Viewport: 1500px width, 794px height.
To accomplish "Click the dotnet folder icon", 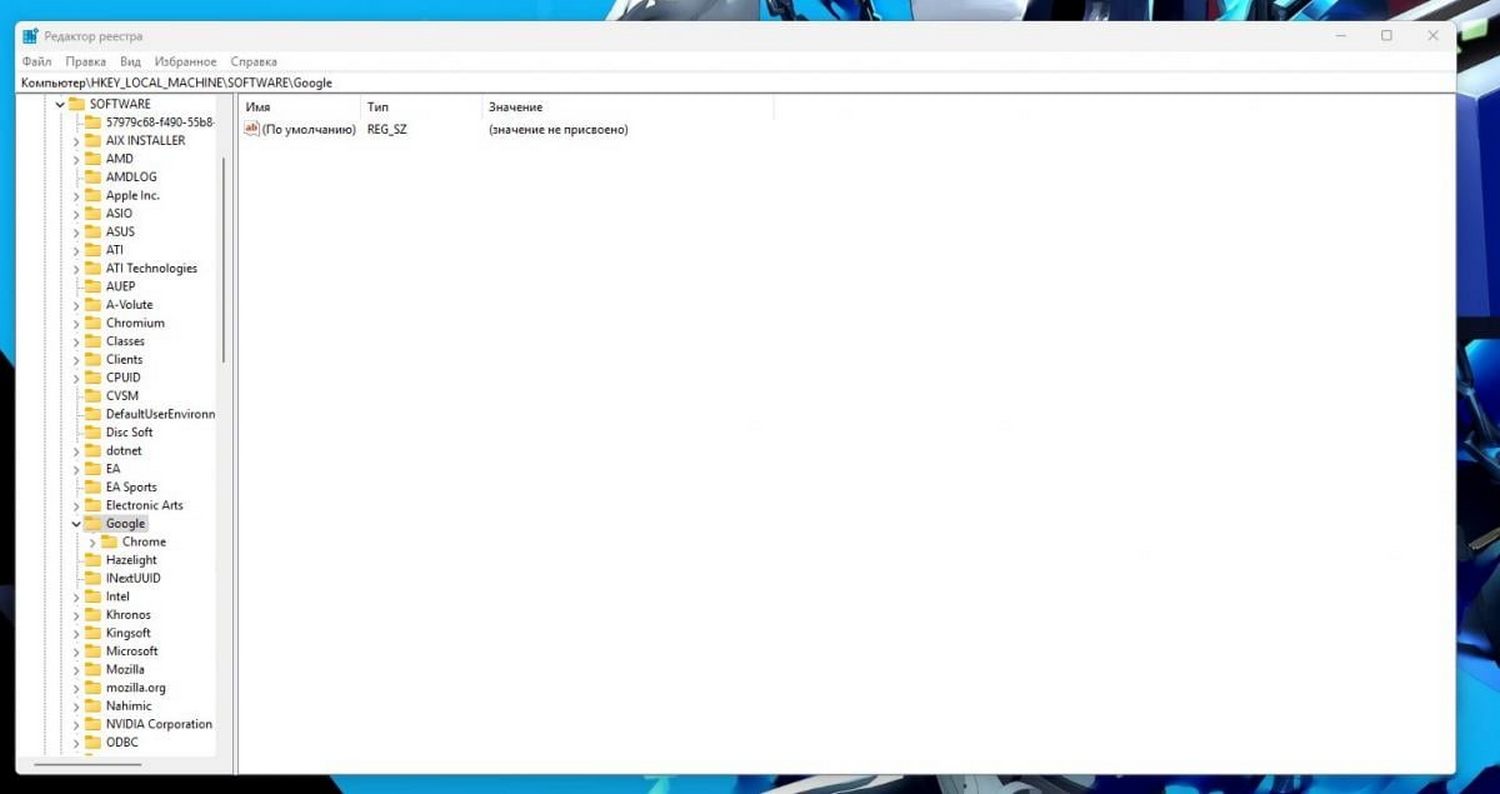I will [x=93, y=451].
